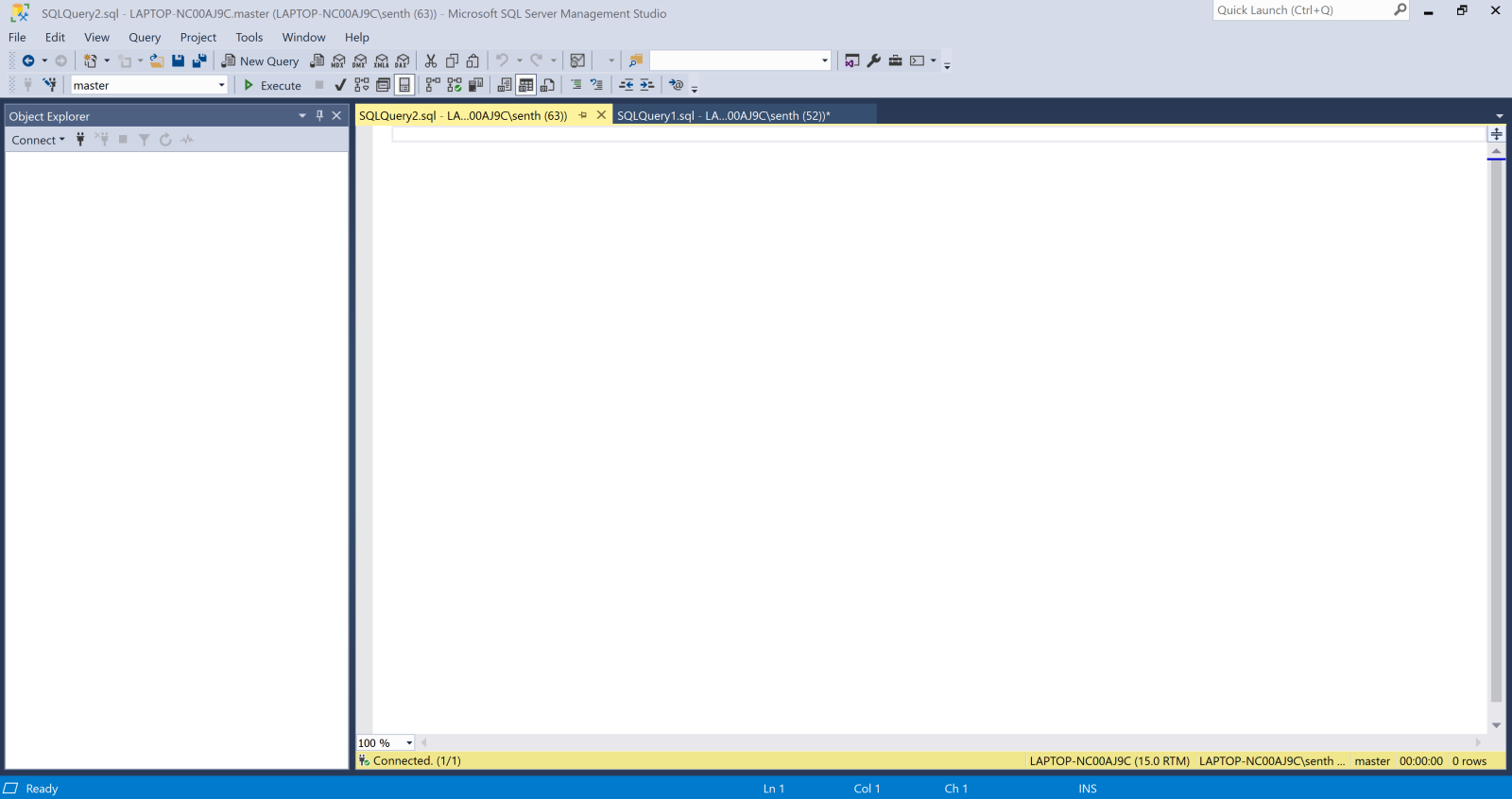1512x799 pixels.
Task: Click the Change Connection icon beside master
Action: [50, 85]
